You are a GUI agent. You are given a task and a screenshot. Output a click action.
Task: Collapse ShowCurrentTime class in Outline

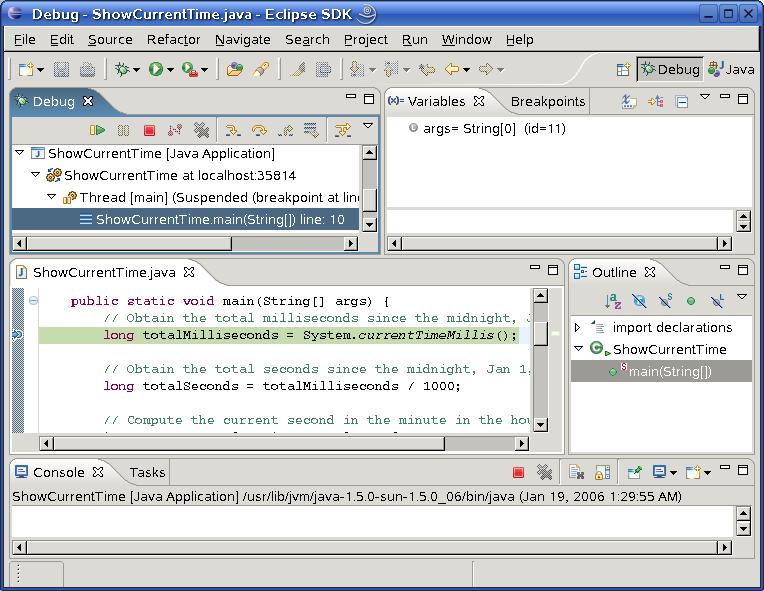click(578, 349)
